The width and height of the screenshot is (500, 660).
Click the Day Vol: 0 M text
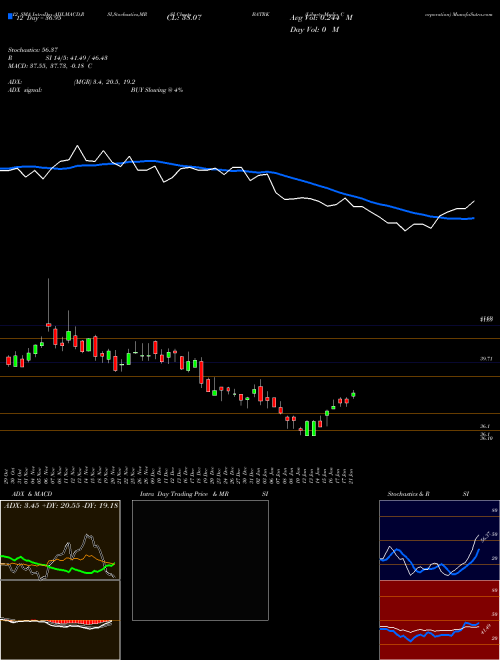pos(314,30)
